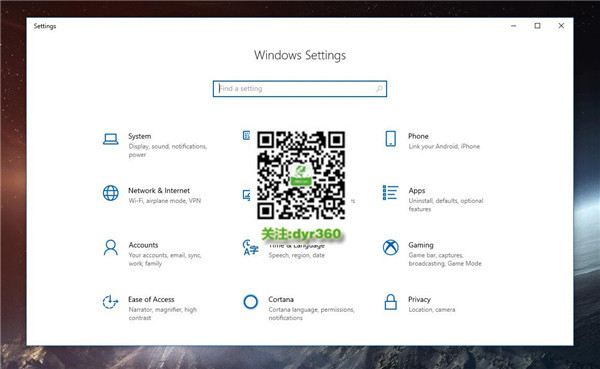The width and height of the screenshot is (600, 369).
Task: Go to the Gaming label
Action: 421,245
